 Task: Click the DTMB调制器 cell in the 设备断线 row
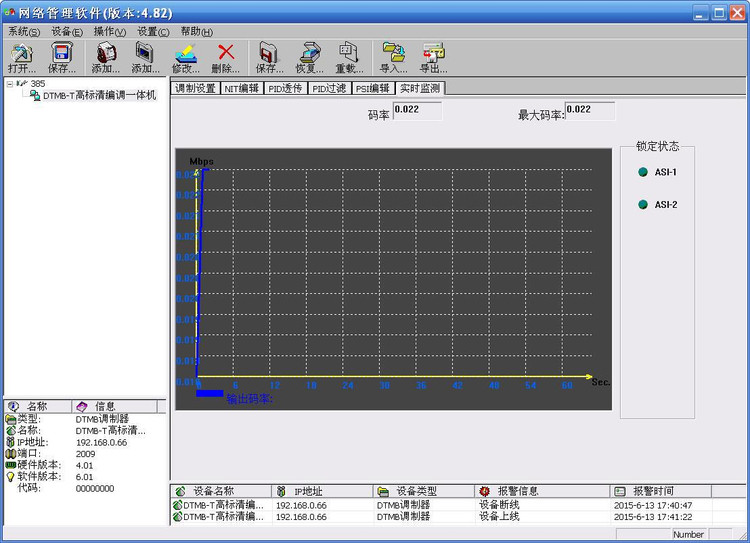pyautogui.click(x=403, y=505)
